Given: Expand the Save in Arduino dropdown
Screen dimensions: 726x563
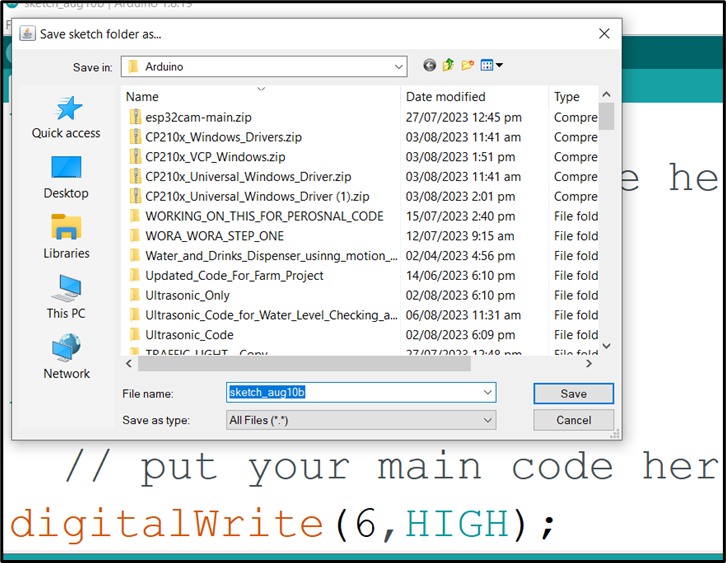Looking at the screenshot, I should click(398, 67).
